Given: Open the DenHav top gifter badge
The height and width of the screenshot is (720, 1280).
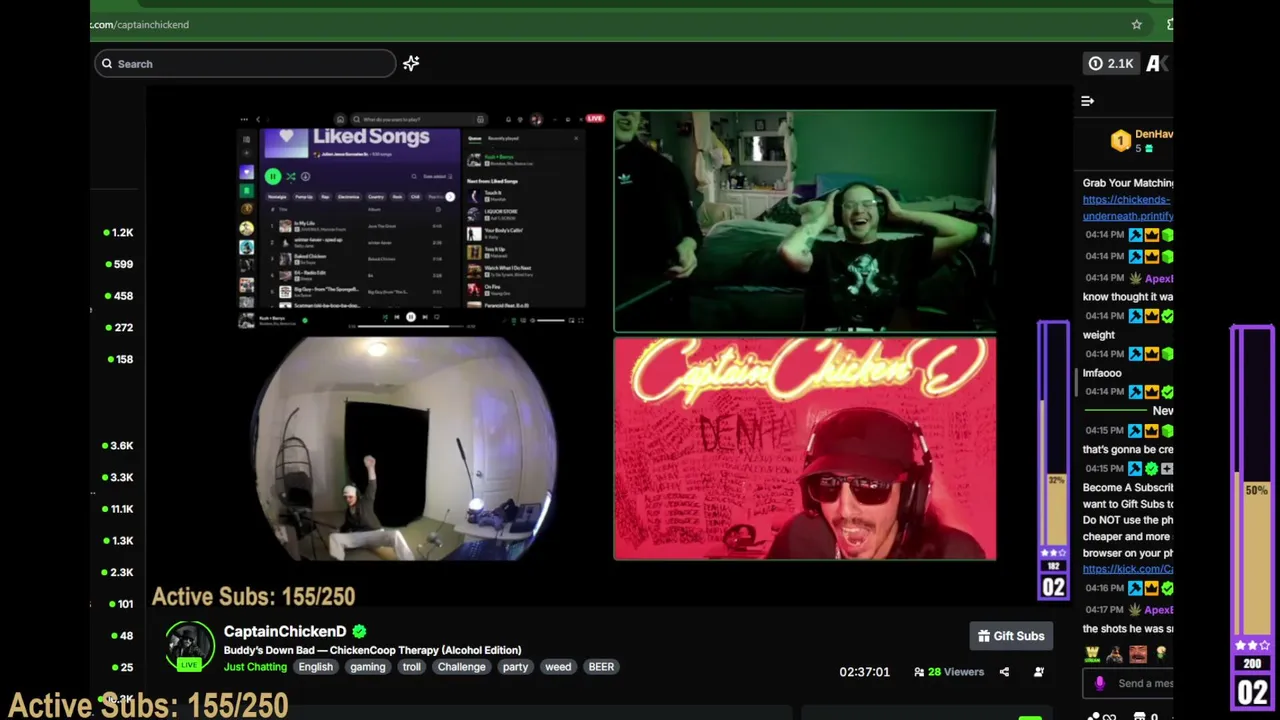Looking at the screenshot, I should (1120, 141).
